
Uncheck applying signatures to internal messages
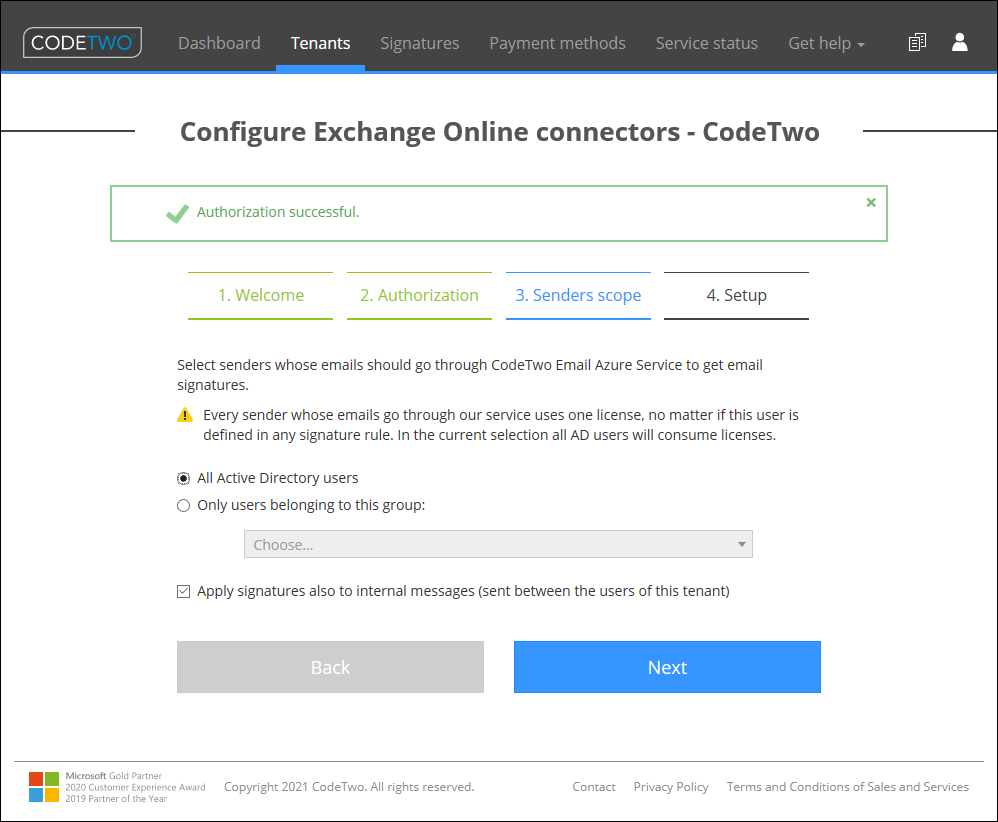click(x=183, y=591)
